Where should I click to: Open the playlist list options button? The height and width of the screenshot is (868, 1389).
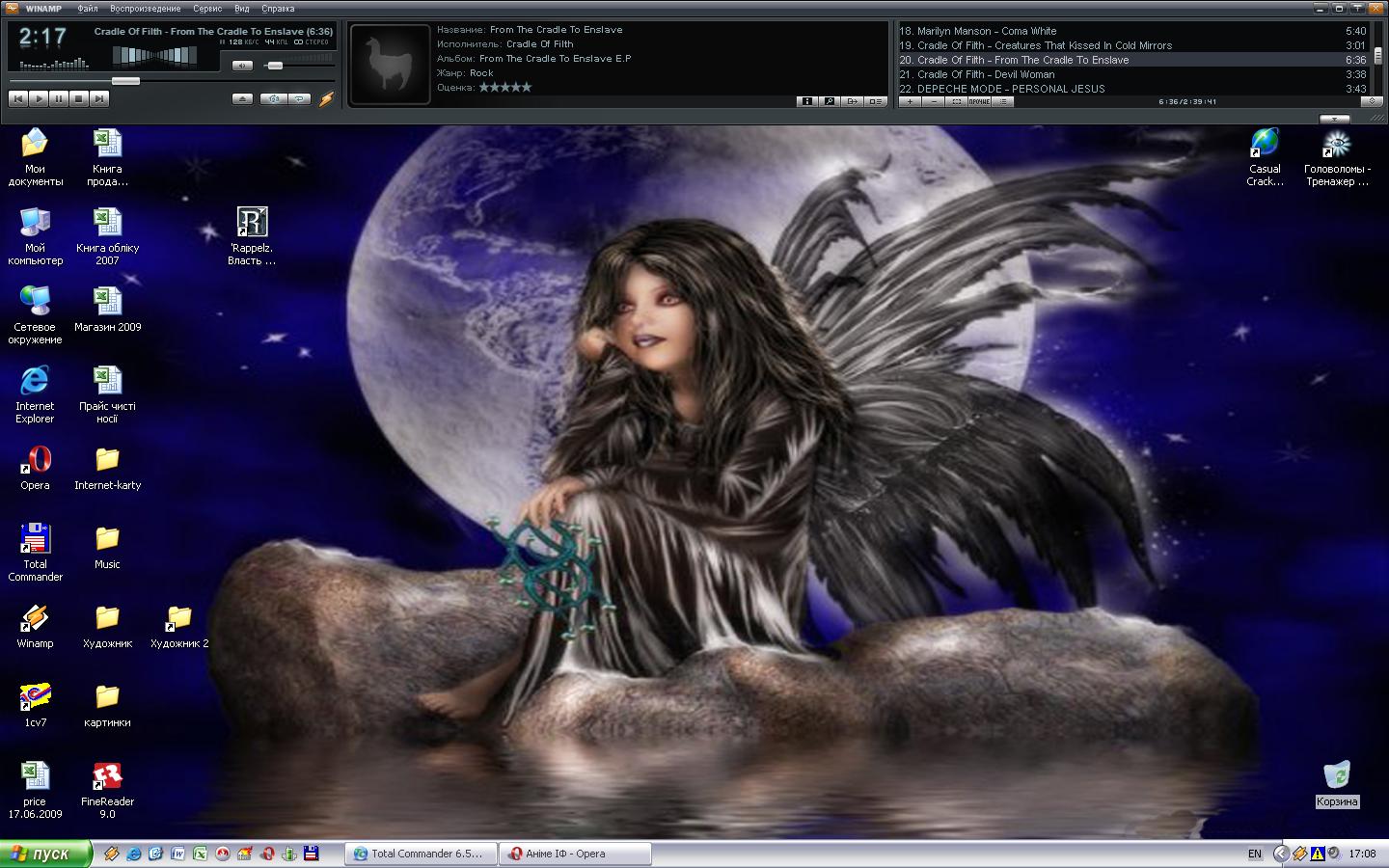[x=1003, y=101]
